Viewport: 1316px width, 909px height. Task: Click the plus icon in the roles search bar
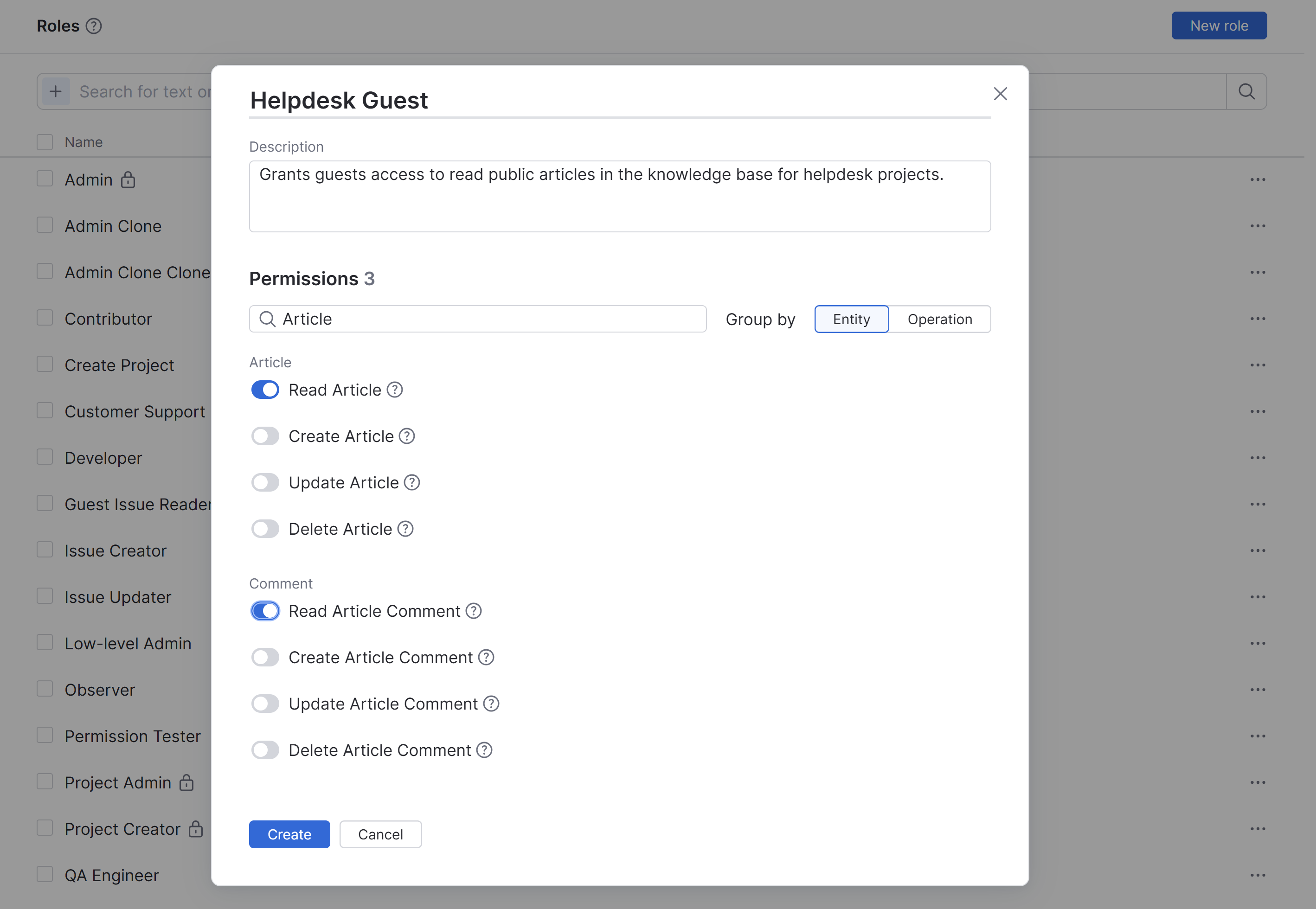click(56, 91)
